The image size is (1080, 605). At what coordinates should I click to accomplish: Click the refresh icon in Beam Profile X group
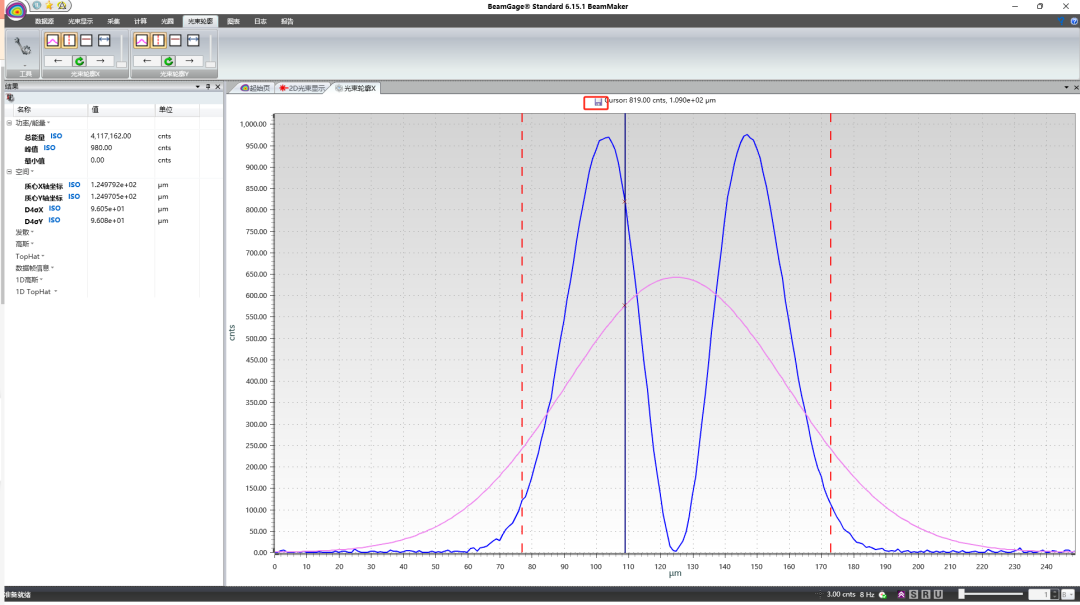click(79, 61)
